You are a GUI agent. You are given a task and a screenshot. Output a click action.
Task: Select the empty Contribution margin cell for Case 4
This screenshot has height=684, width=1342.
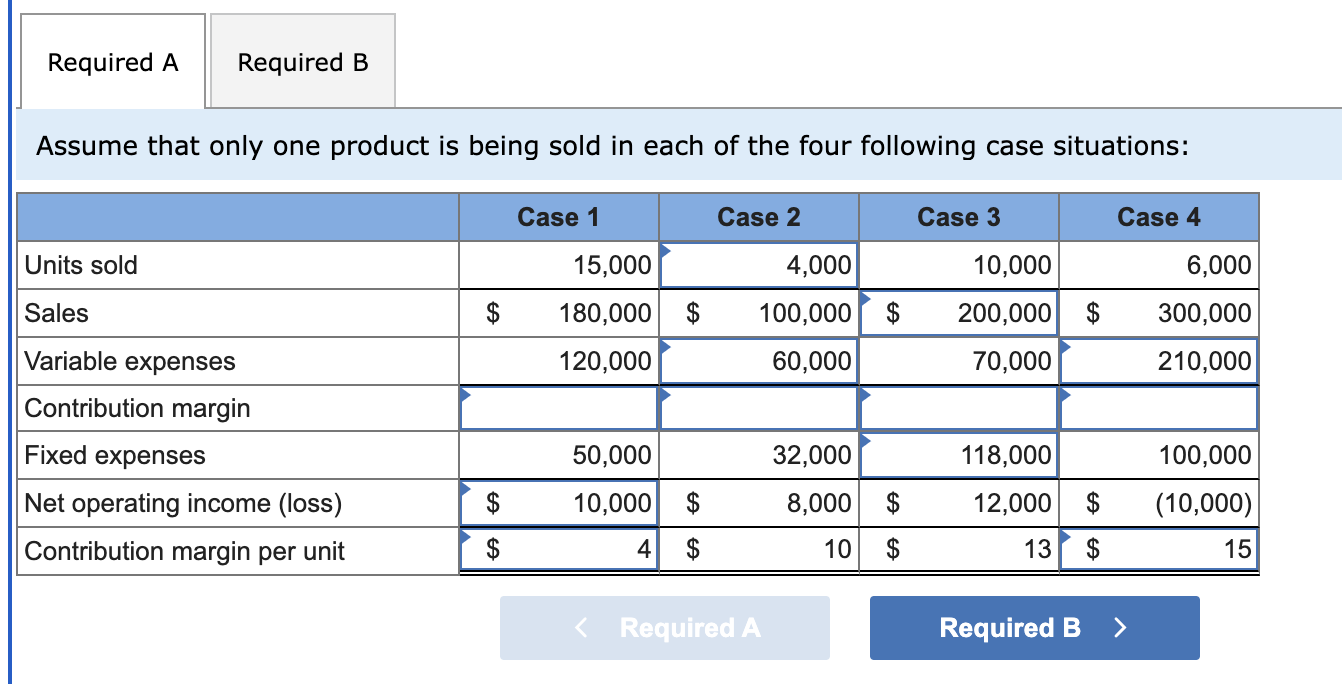pos(1159,408)
